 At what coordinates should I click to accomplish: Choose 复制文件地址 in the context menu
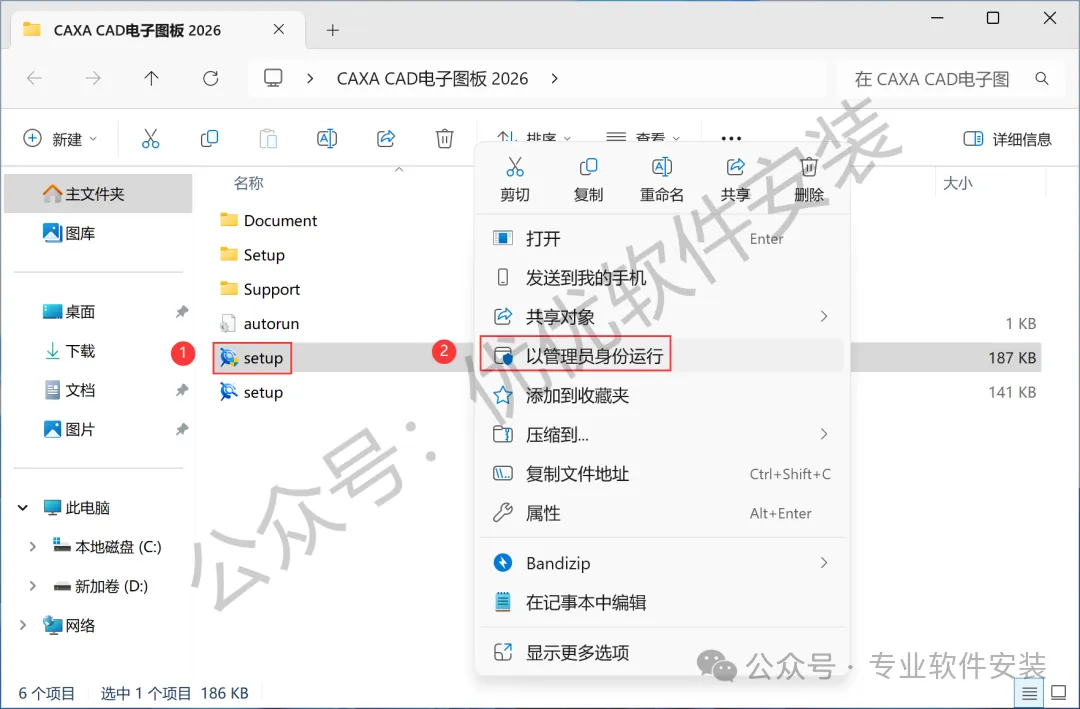pos(662,474)
